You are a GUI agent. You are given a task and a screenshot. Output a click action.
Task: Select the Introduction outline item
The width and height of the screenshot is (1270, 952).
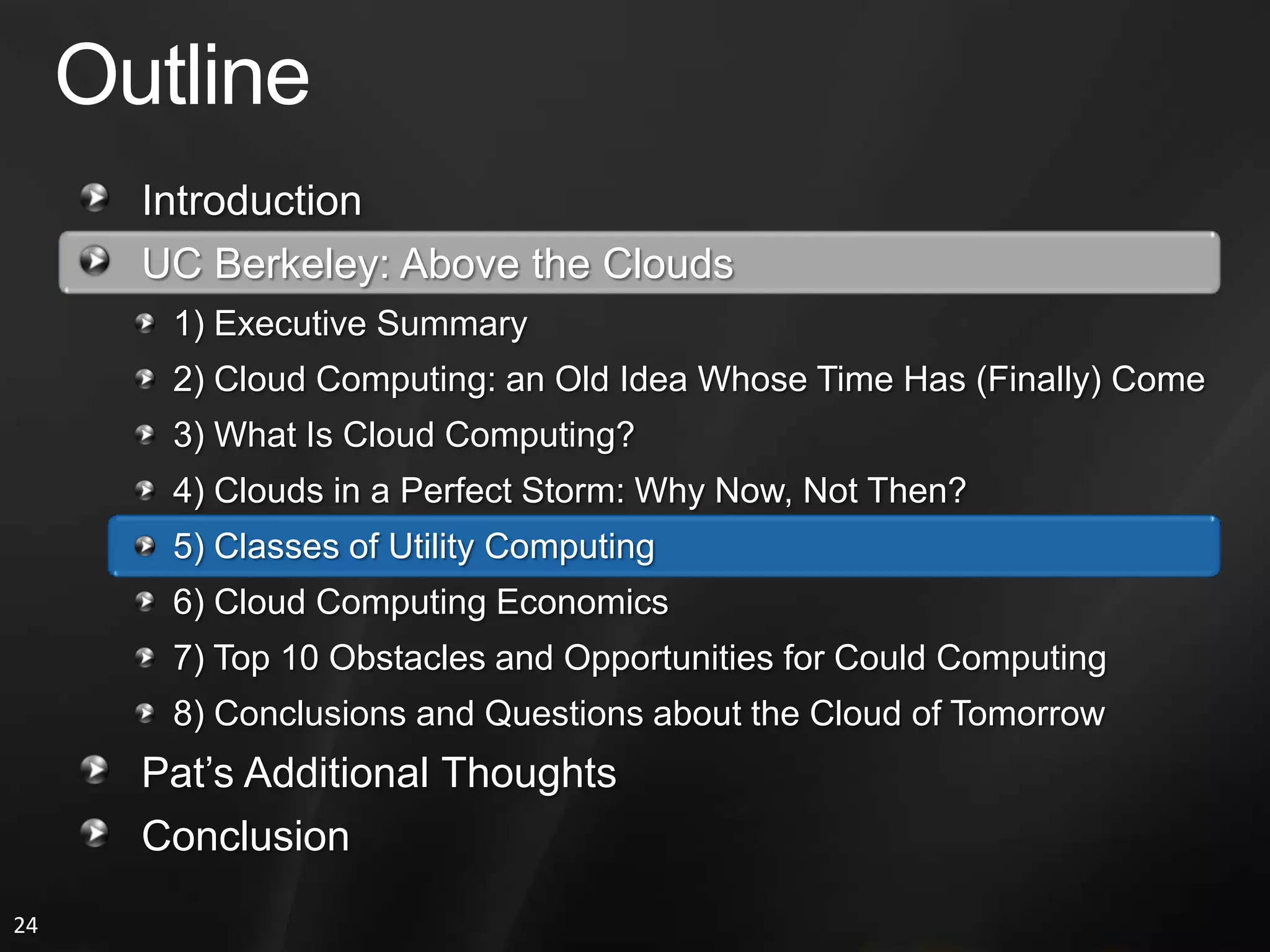251,201
